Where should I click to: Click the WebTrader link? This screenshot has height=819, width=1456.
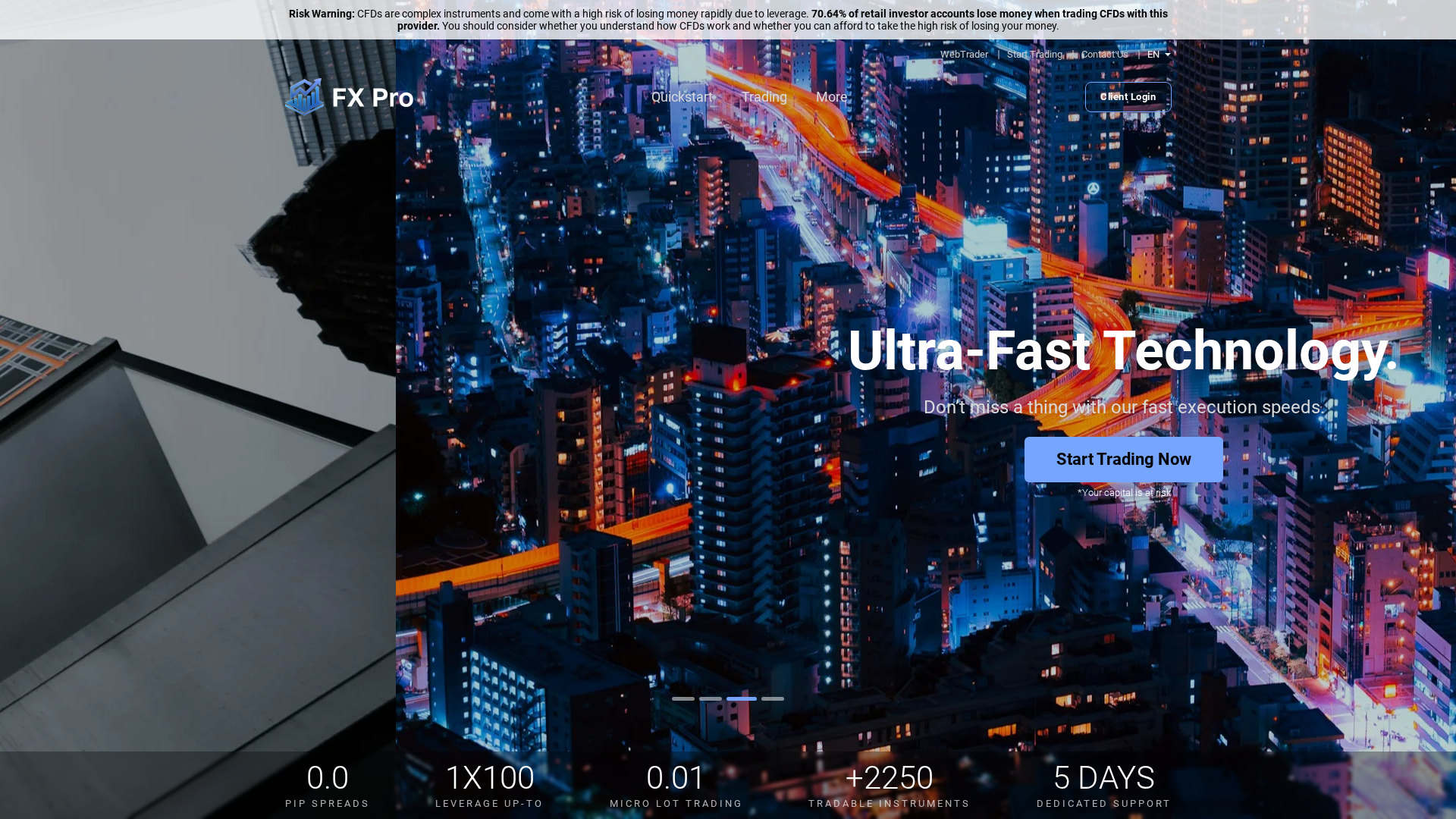964,54
